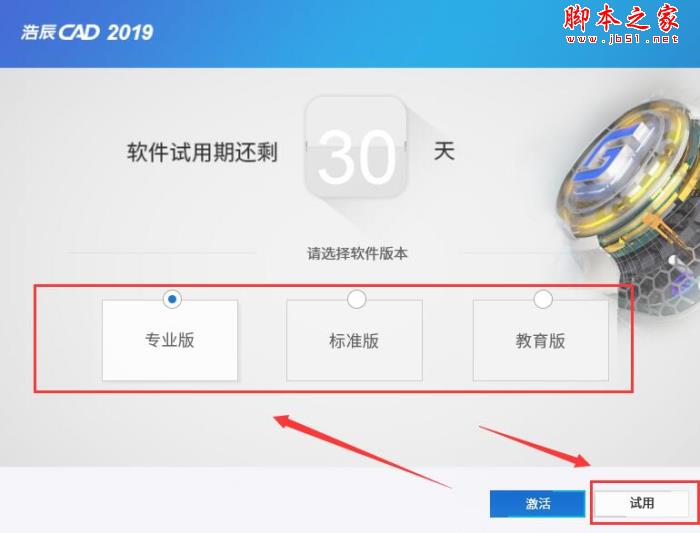Choose the 标准版 edition card
Screen dimensions: 700x533
[x=354, y=341]
